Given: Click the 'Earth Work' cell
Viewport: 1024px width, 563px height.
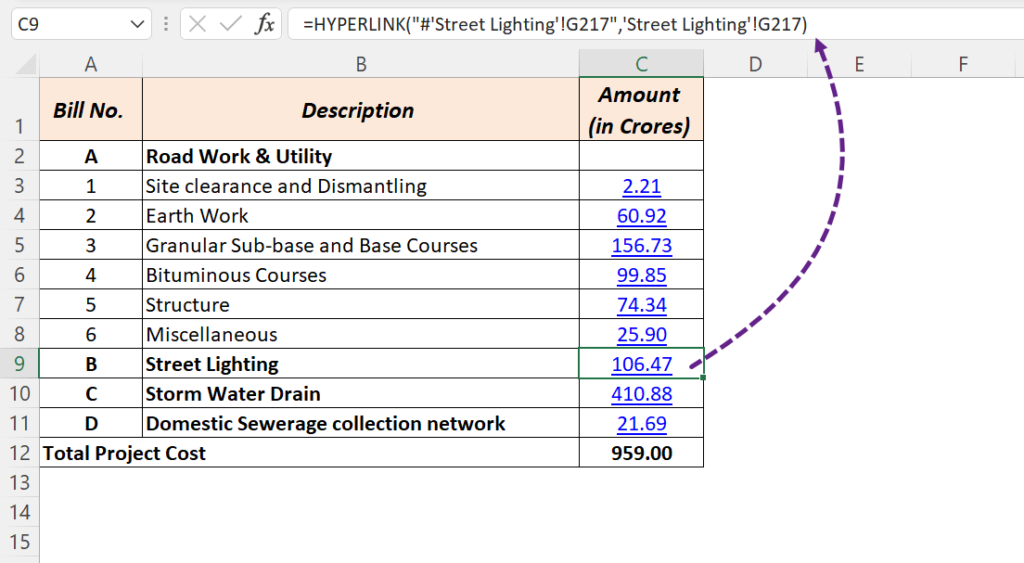Looking at the screenshot, I should point(360,216).
